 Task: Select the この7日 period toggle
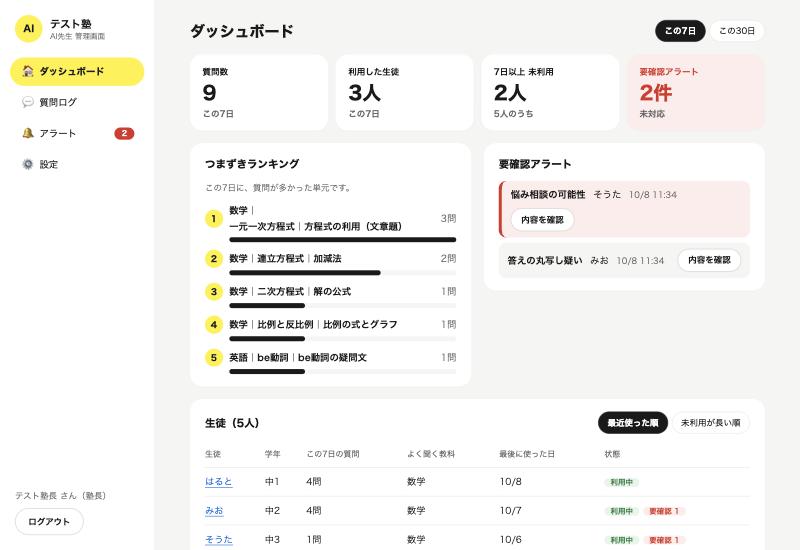(x=680, y=31)
